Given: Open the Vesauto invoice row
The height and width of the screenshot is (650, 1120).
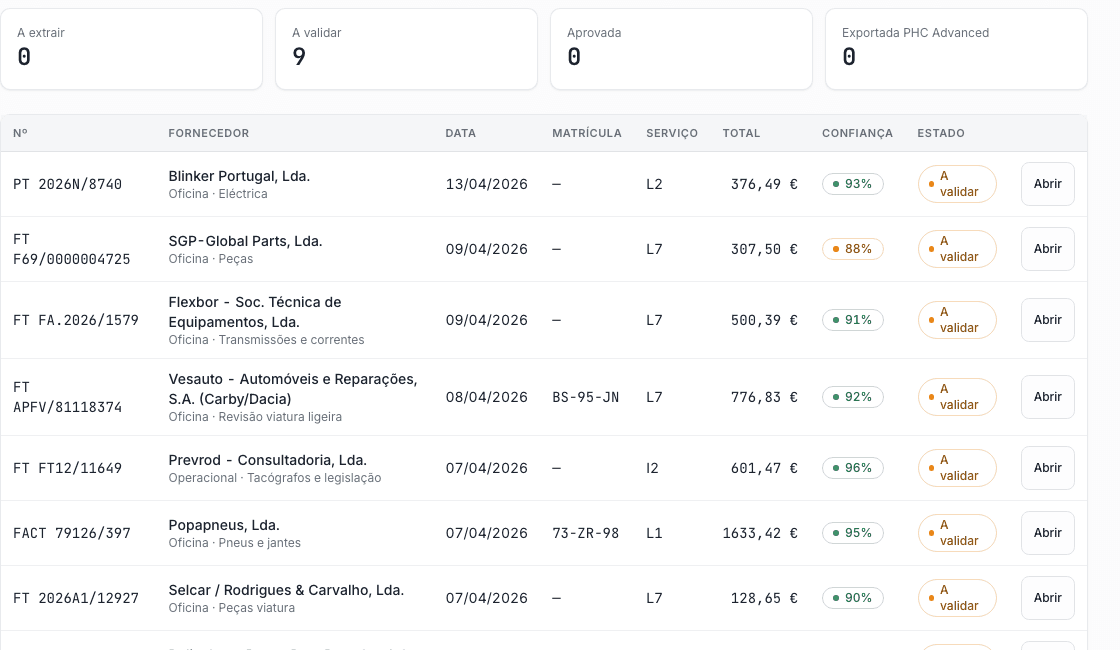Looking at the screenshot, I should tap(1047, 397).
